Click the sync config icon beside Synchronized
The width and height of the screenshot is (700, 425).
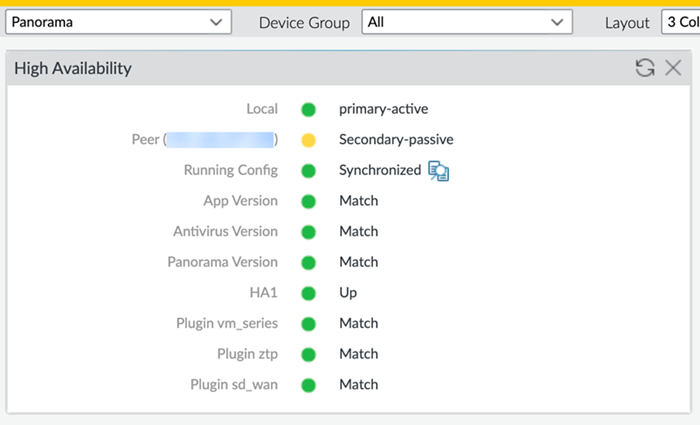click(438, 171)
